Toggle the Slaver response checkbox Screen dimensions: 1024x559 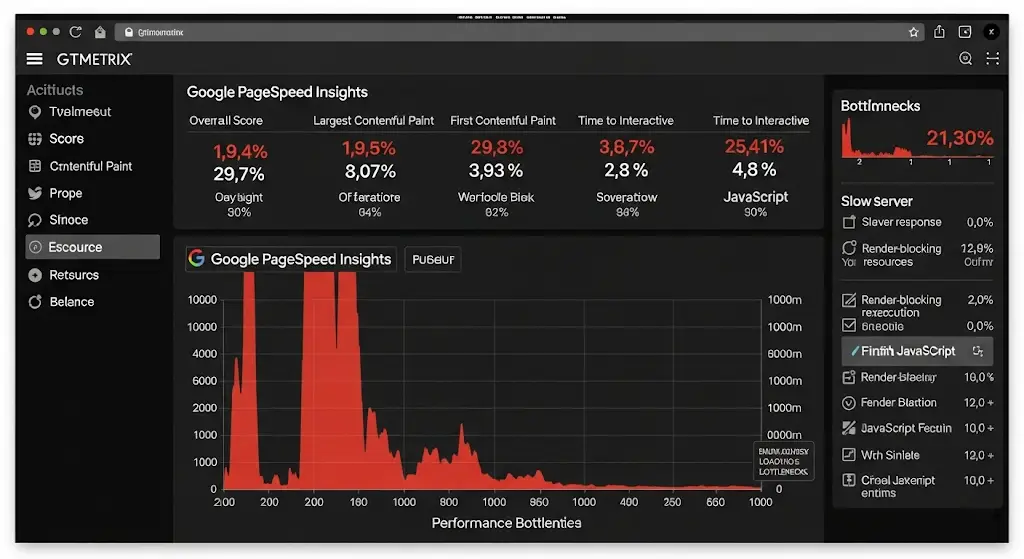pos(848,223)
